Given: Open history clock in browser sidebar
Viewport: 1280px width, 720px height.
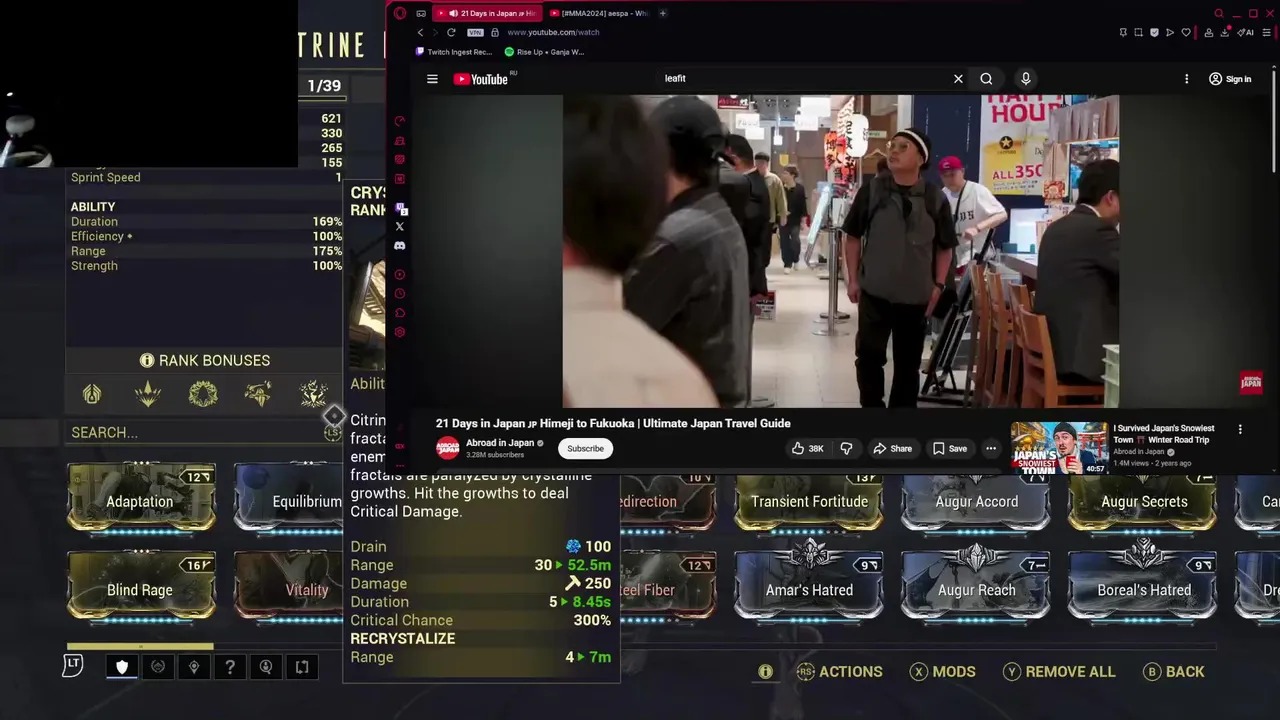Looking at the screenshot, I should coord(400,294).
